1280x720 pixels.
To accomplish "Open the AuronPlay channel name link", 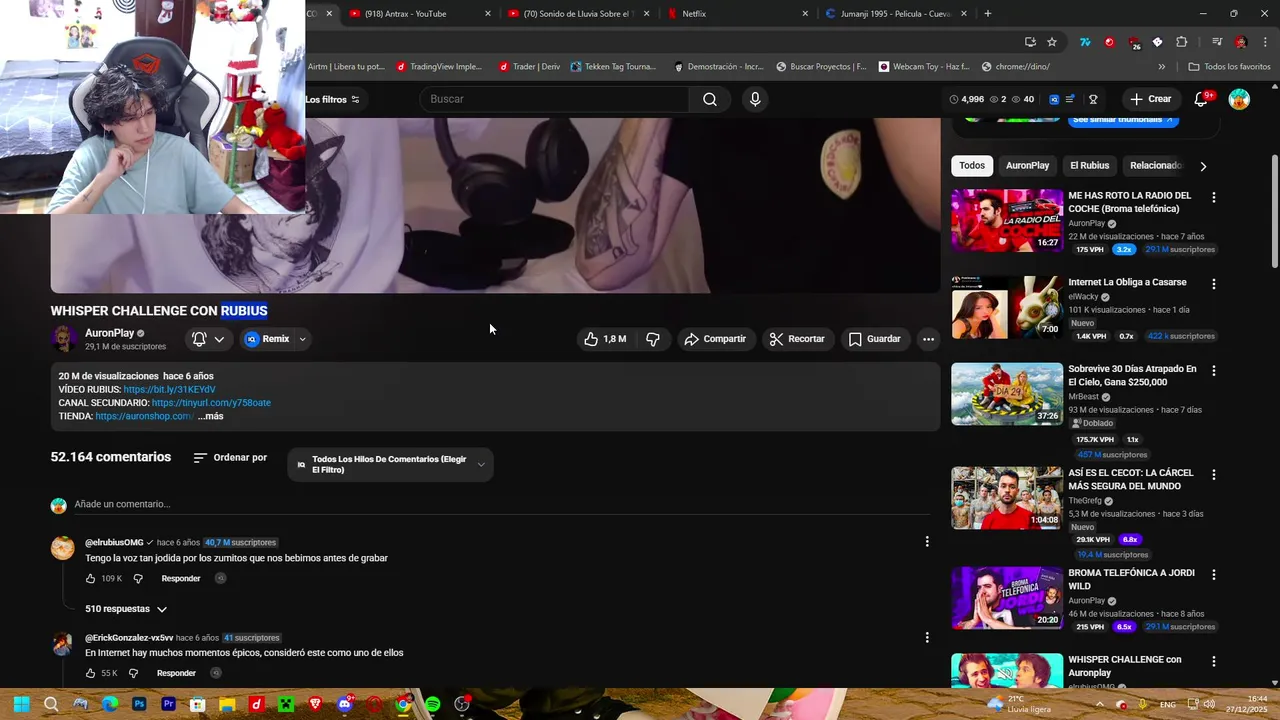I will 109,333.
